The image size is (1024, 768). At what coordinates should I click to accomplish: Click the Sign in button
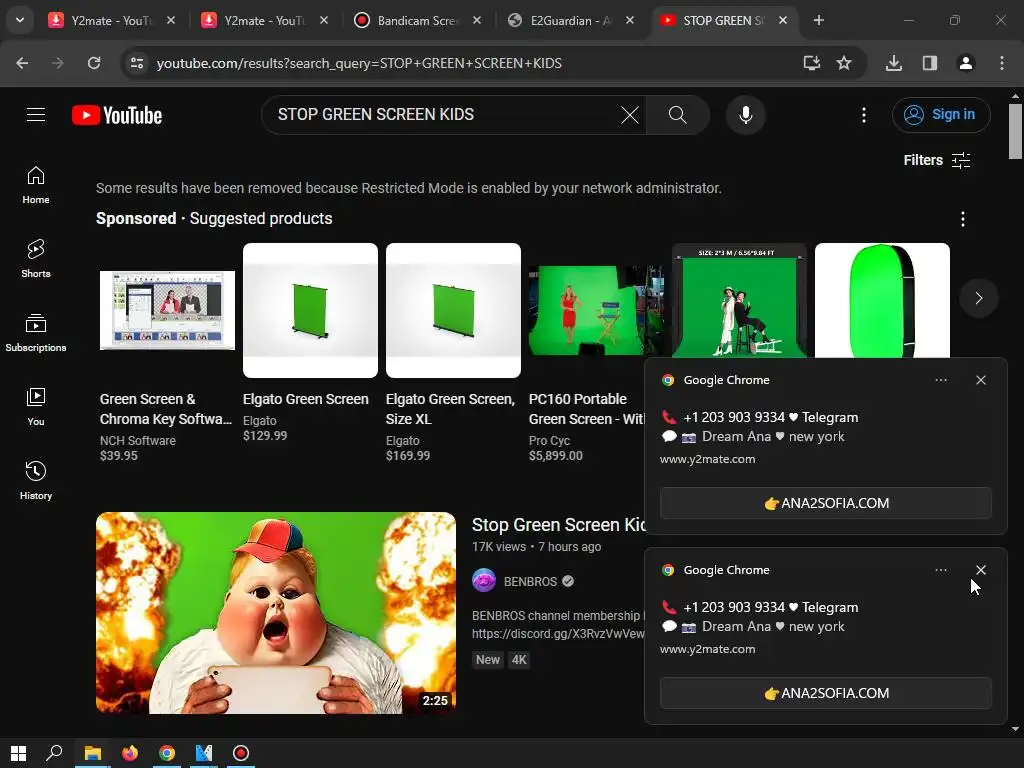941,115
